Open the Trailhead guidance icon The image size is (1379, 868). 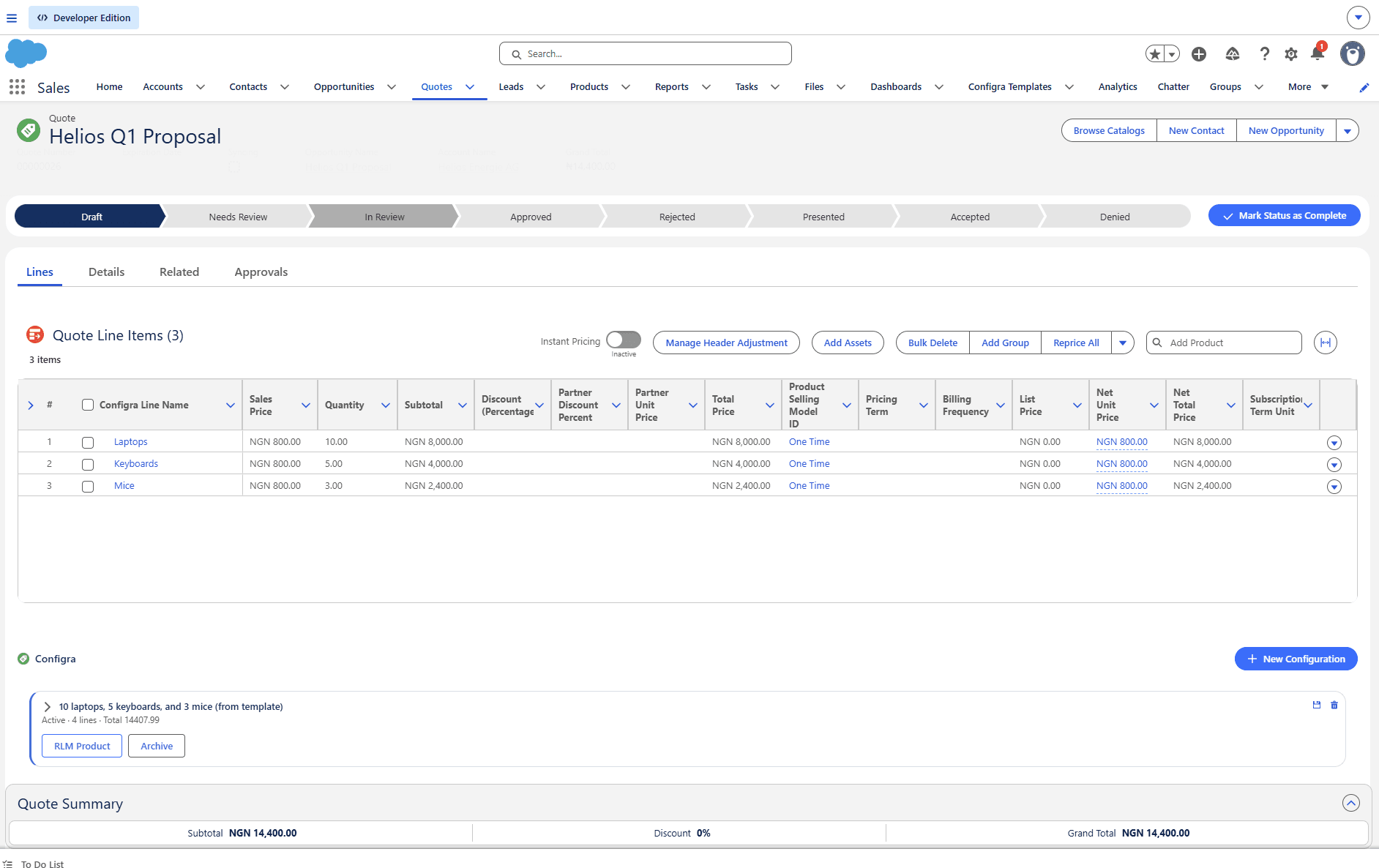[1233, 54]
